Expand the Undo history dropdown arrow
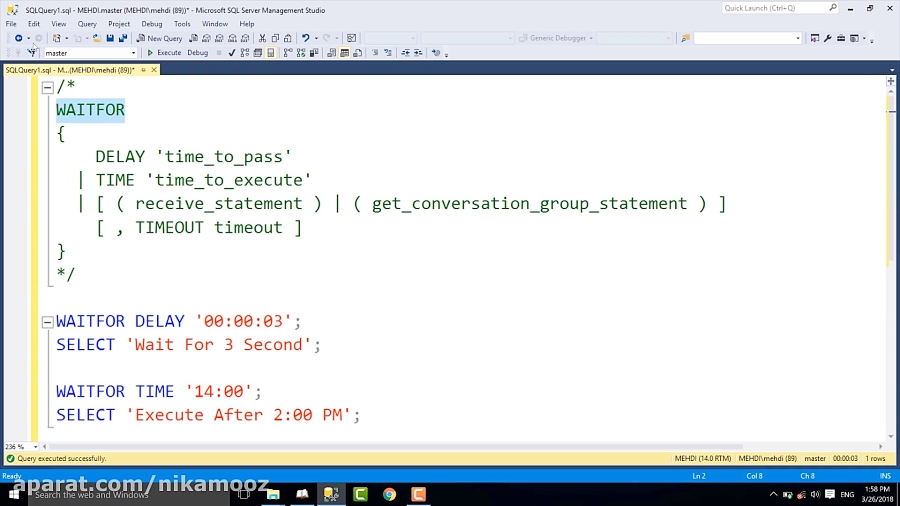 click(x=316, y=38)
